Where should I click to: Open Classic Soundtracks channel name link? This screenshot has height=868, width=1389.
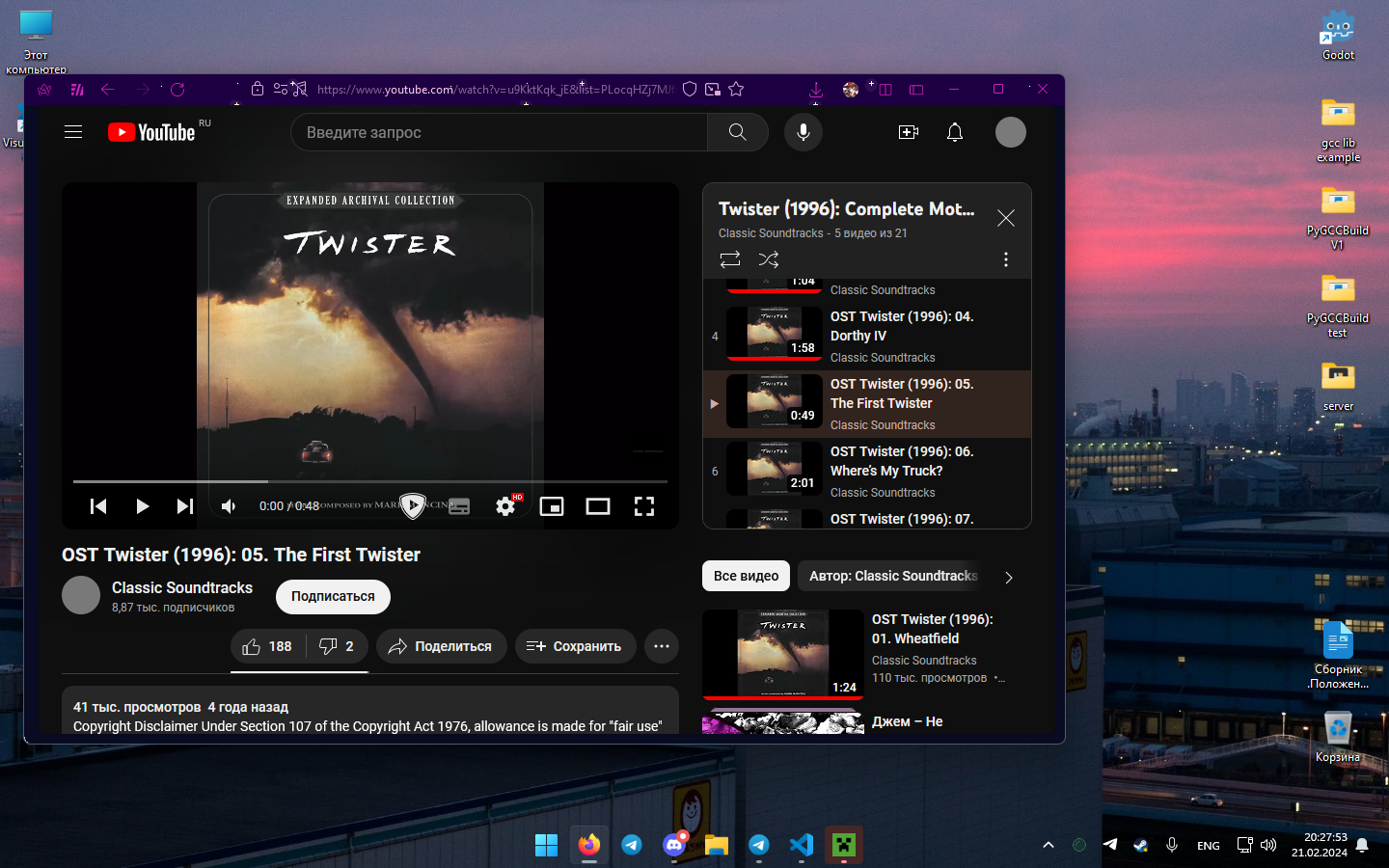point(182,587)
